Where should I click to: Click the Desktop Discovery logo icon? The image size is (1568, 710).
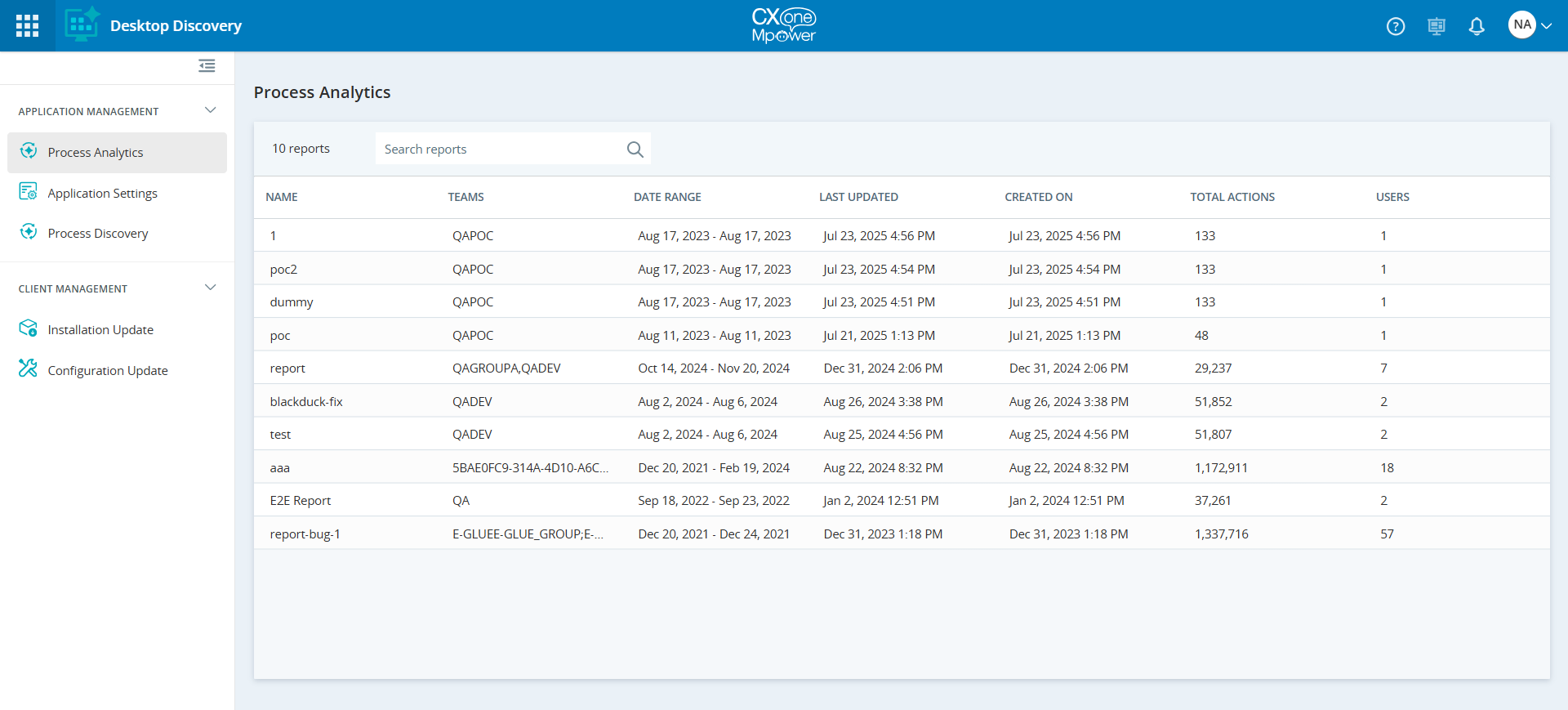click(x=82, y=25)
